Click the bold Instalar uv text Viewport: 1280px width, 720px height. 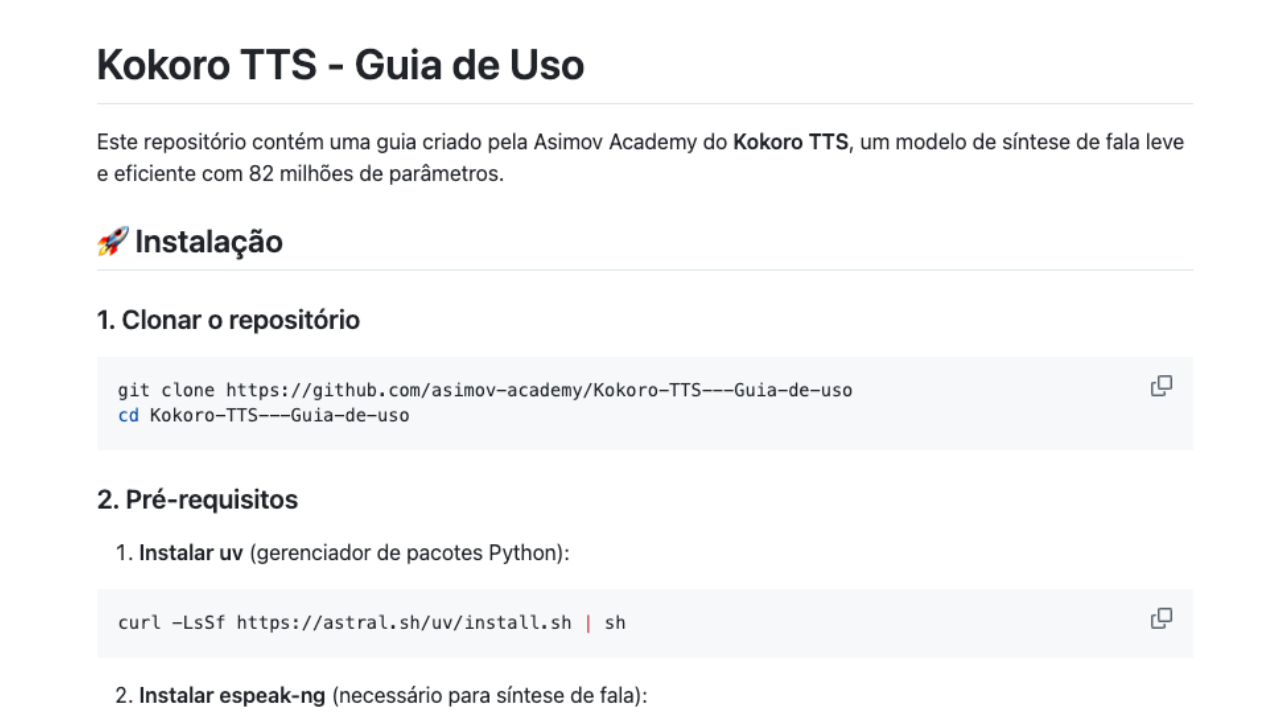pyautogui.click(x=190, y=553)
